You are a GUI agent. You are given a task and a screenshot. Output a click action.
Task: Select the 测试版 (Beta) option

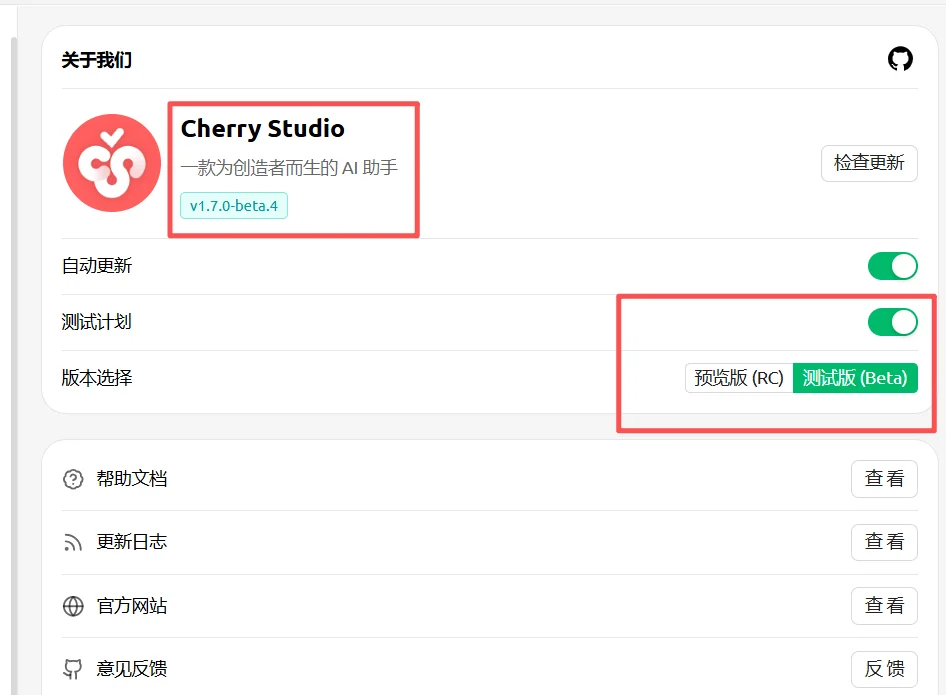pyautogui.click(x=855, y=378)
